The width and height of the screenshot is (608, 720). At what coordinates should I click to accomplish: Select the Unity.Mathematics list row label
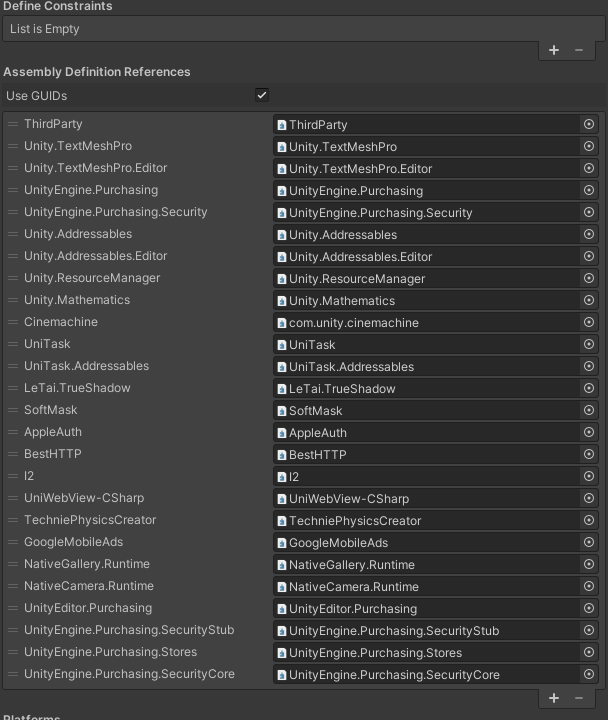coord(77,300)
